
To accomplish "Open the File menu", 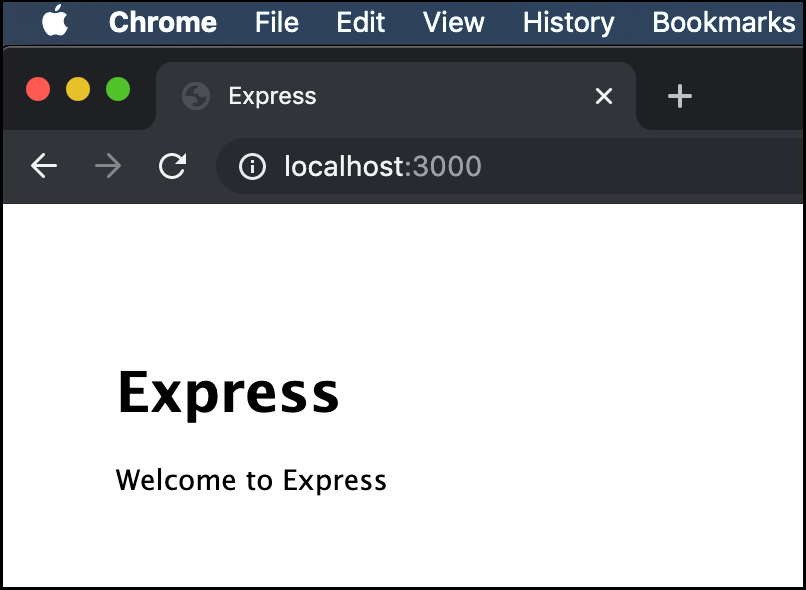I will (x=276, y=22).
